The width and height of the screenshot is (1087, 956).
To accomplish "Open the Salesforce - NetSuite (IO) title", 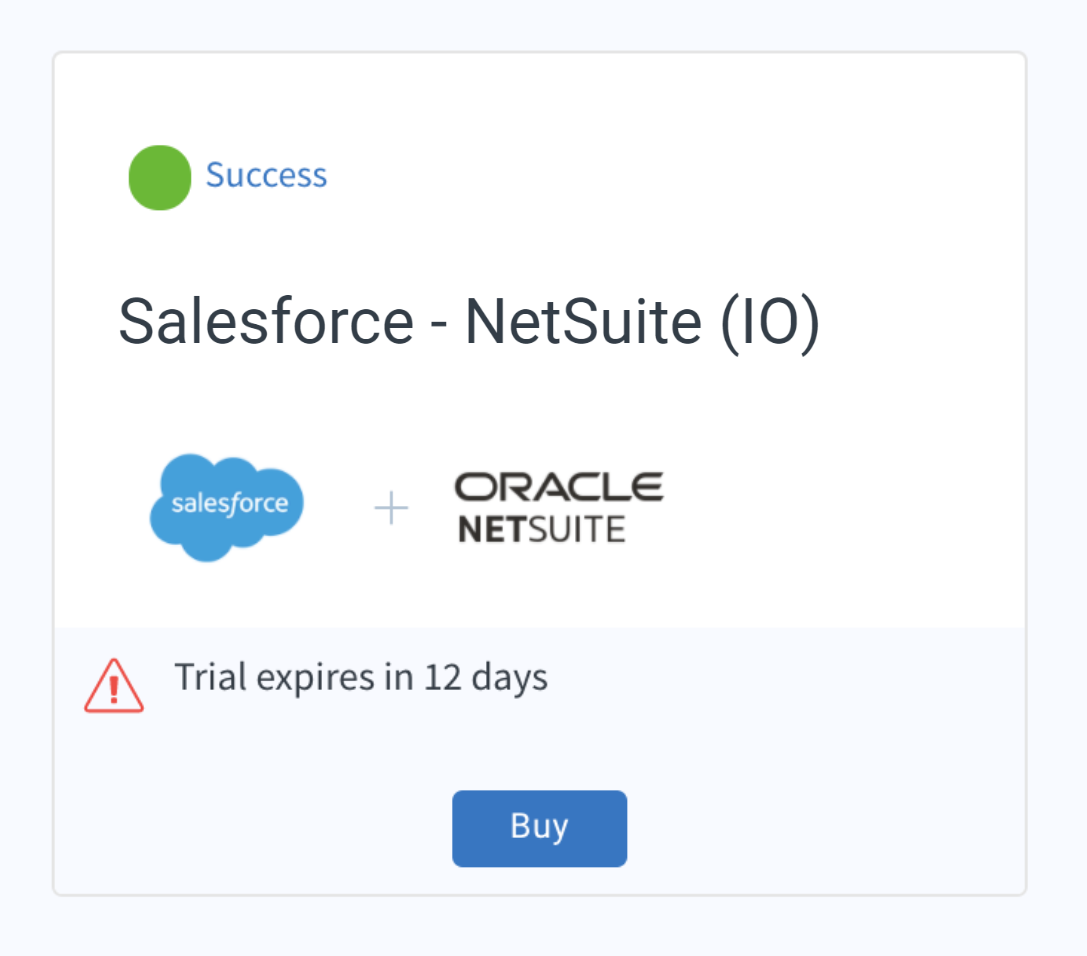I will [x=469, y=322].
